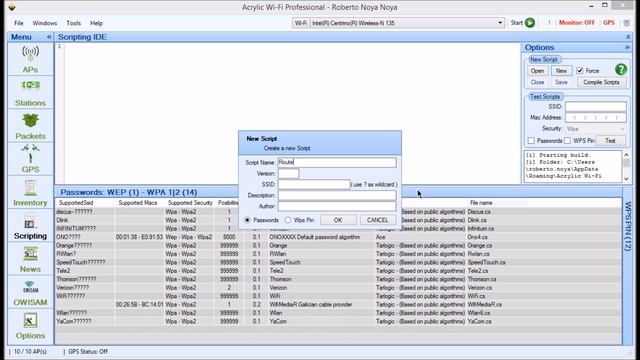Select the YaCom?????? row
This screenshot has width=640, height=360.
pyautogui.click(x=338, y=321)
